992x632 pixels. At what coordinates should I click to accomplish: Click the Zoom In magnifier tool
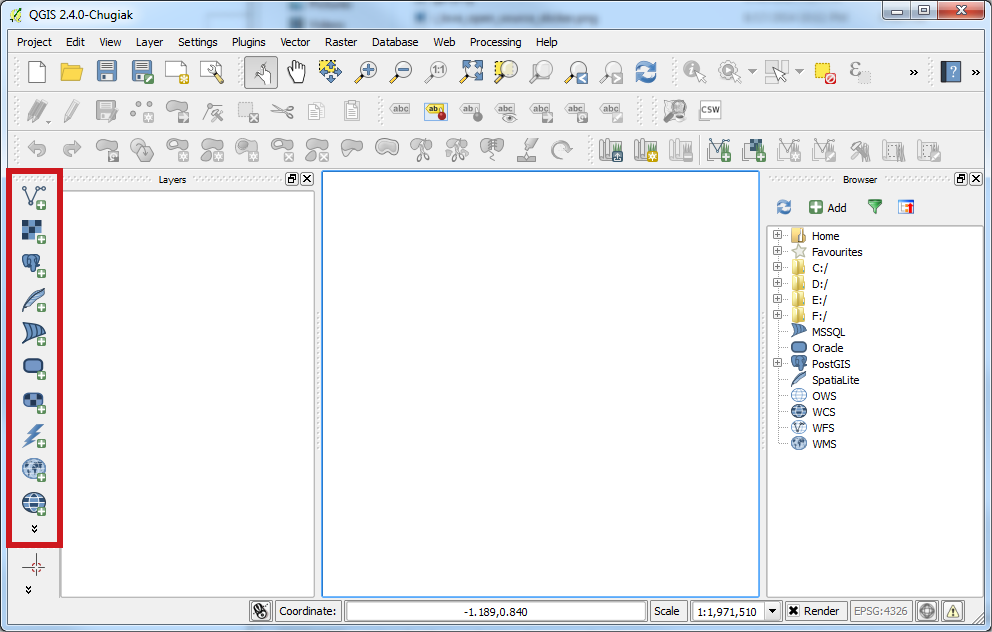pyautogui.click(x=365, y=72)
